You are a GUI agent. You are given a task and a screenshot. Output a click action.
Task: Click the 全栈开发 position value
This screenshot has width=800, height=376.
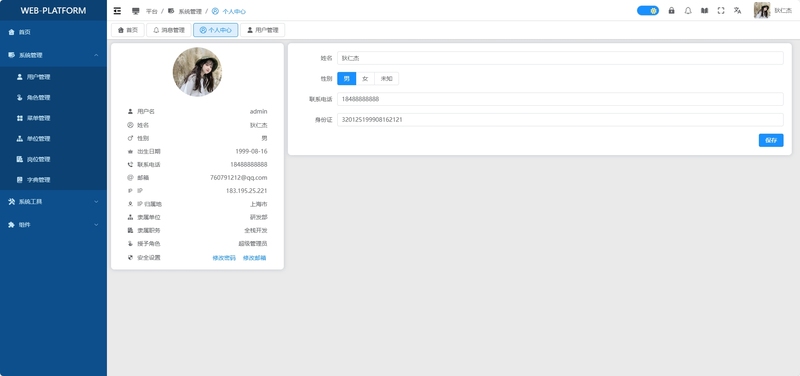[256, 231]
